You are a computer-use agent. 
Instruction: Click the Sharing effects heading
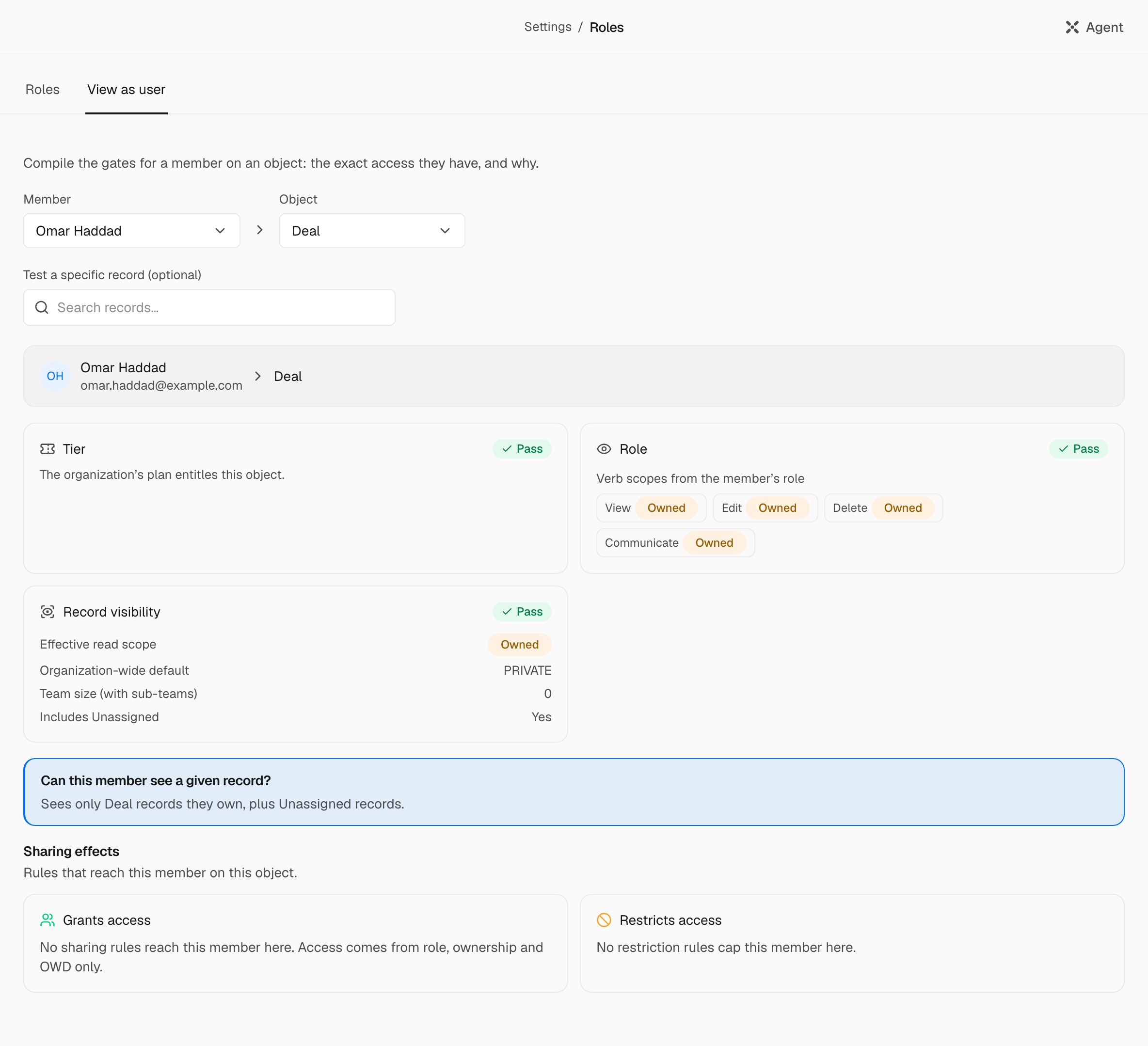click(x=71, y=851)
